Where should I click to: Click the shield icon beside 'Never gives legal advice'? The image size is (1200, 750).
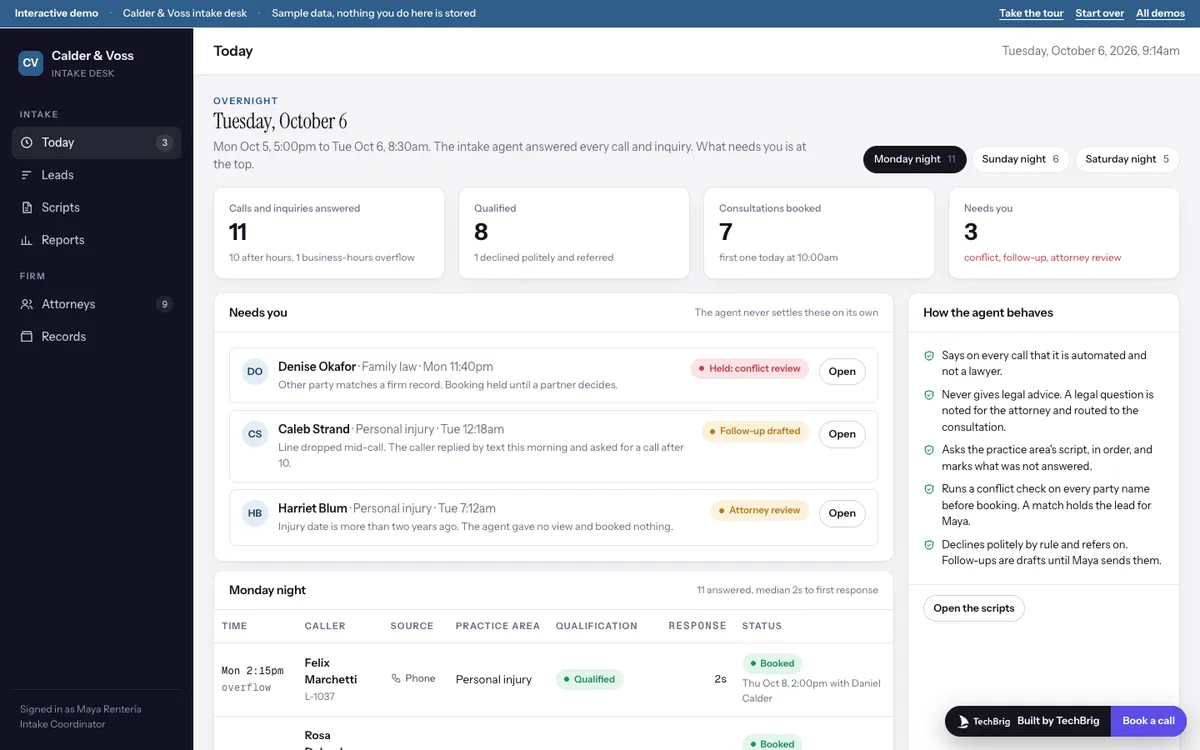929,395
